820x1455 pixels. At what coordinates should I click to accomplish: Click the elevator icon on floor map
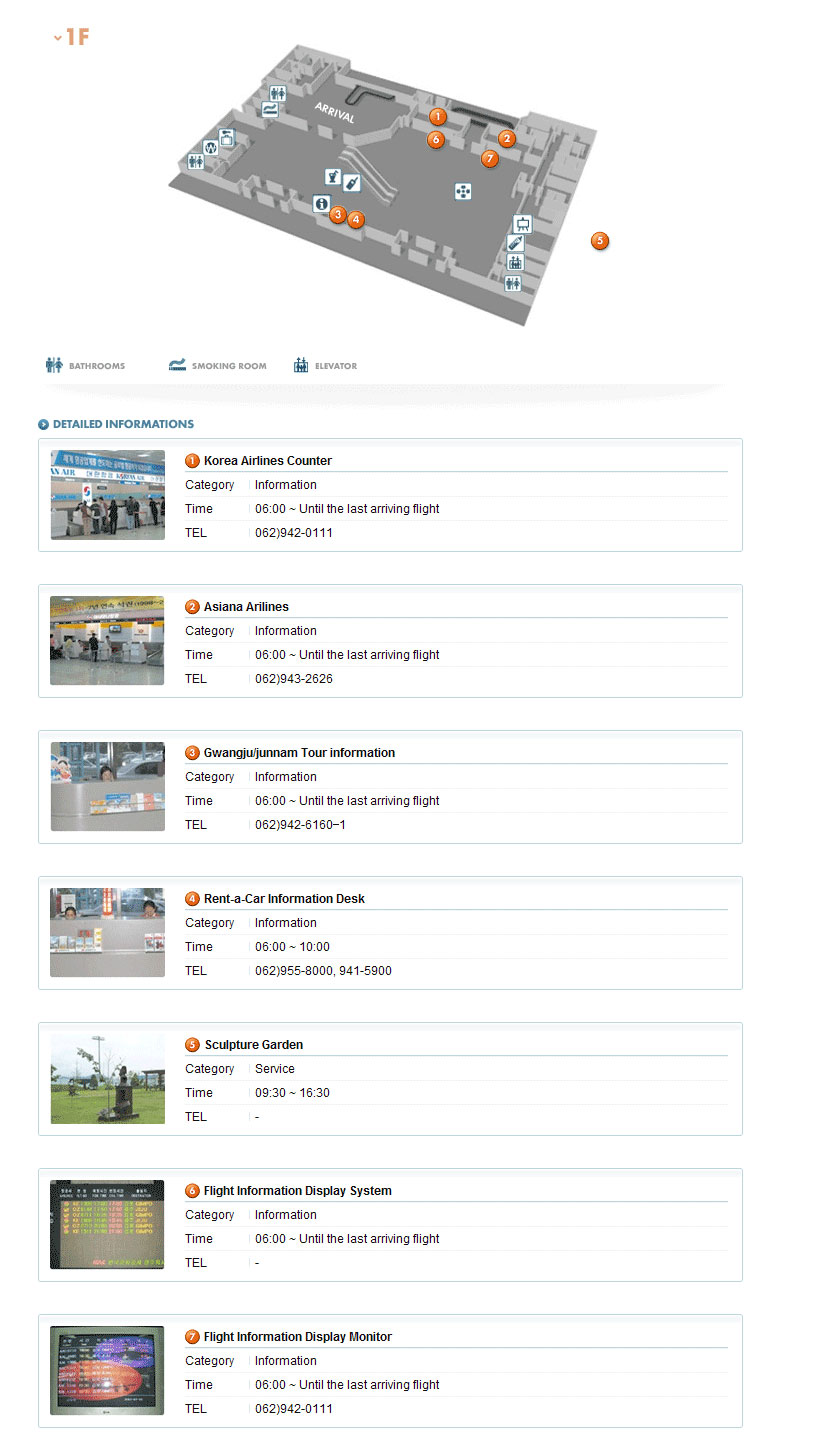[515, 263]
